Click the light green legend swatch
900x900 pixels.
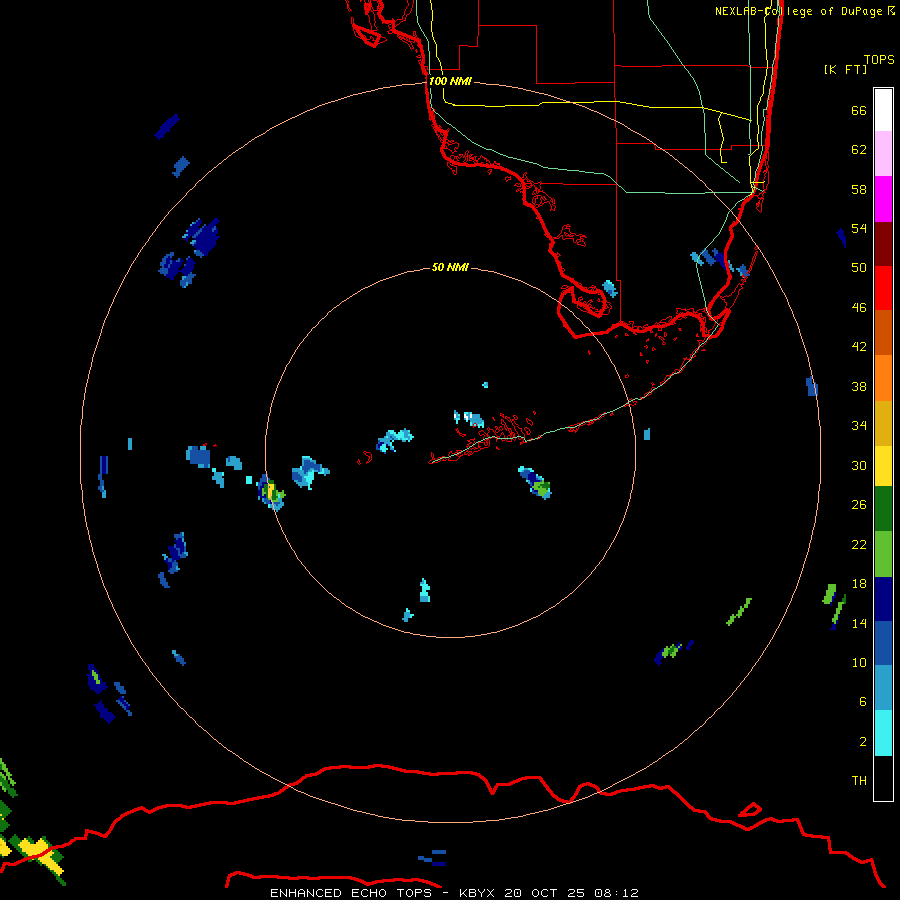coord(883,554)
